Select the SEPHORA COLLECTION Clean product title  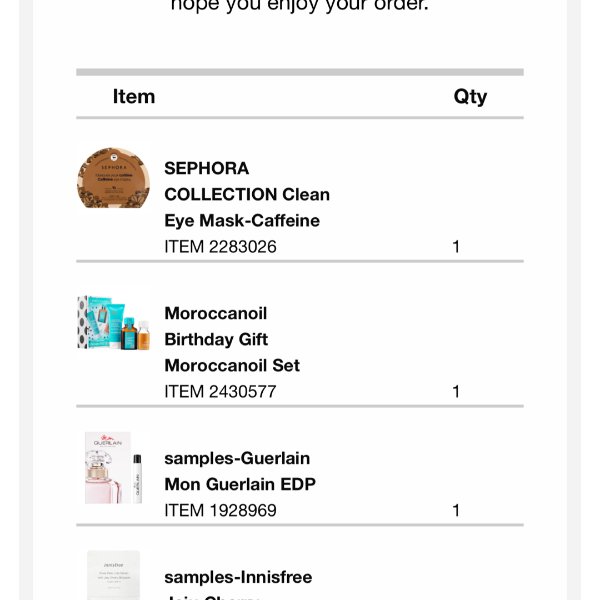[247, 181]
